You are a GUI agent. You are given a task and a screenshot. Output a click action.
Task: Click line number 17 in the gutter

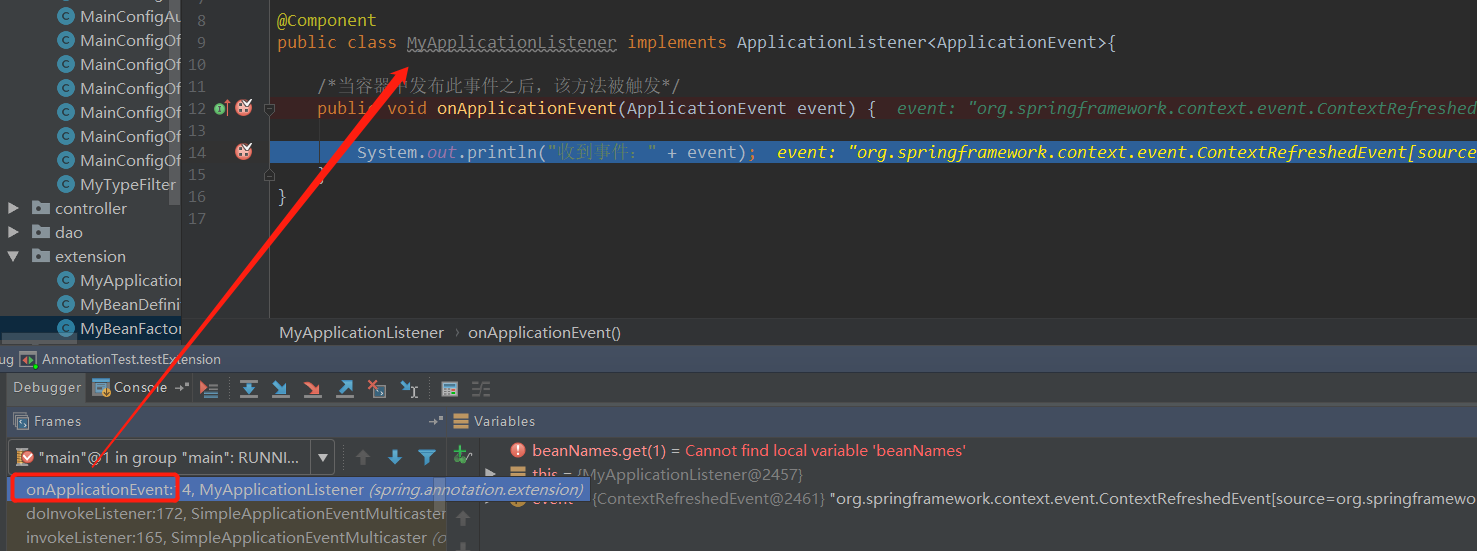pyautogui.click(x=197, y=218)
